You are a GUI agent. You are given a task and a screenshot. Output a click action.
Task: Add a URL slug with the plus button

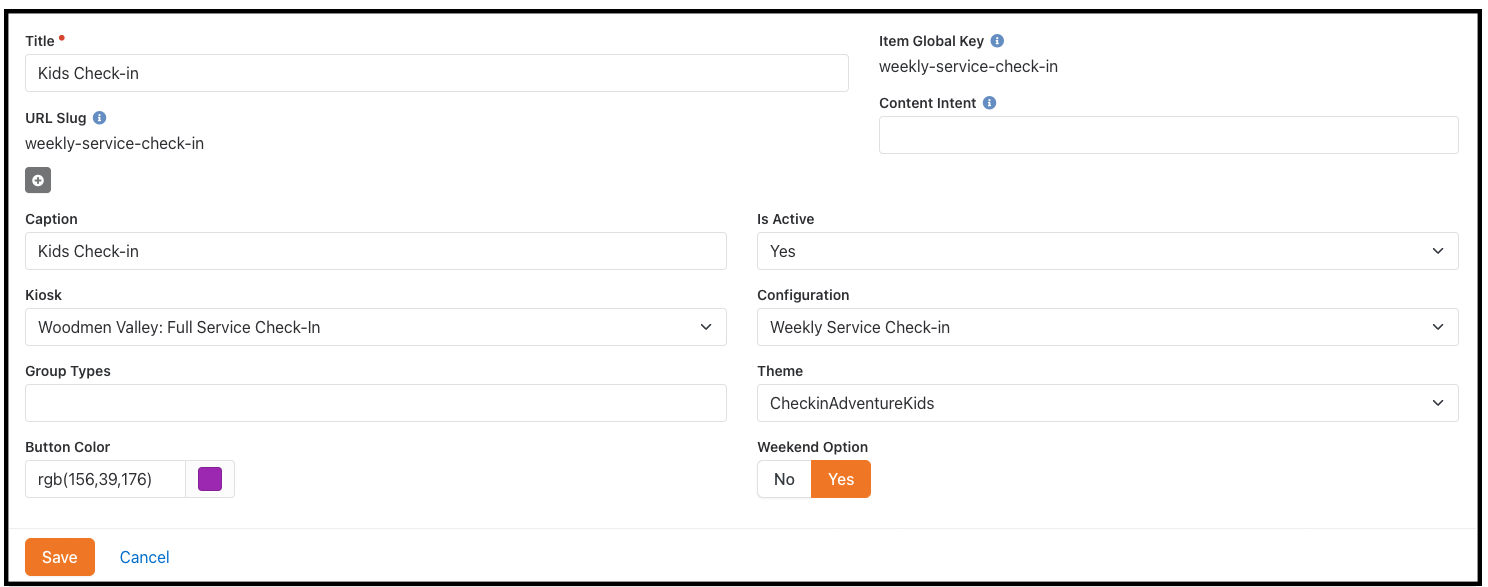coord(38,180)
